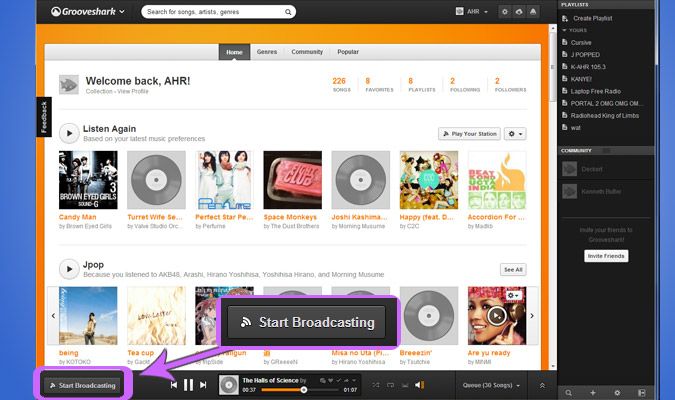Image resolution: width=675 pixels, height=400 pixels.
Task: Open the Fight Club Space Monkeys cover
Action: (x=292, y=180)
